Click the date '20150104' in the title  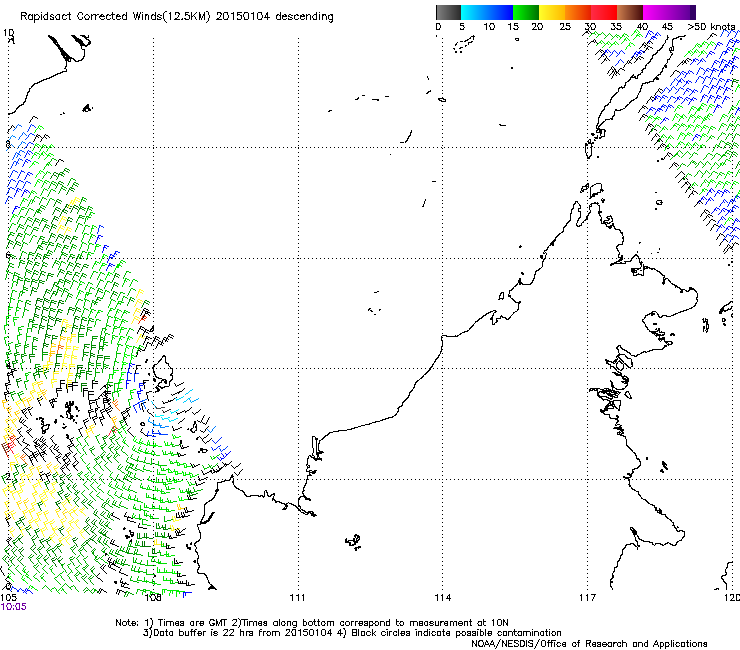243,17
